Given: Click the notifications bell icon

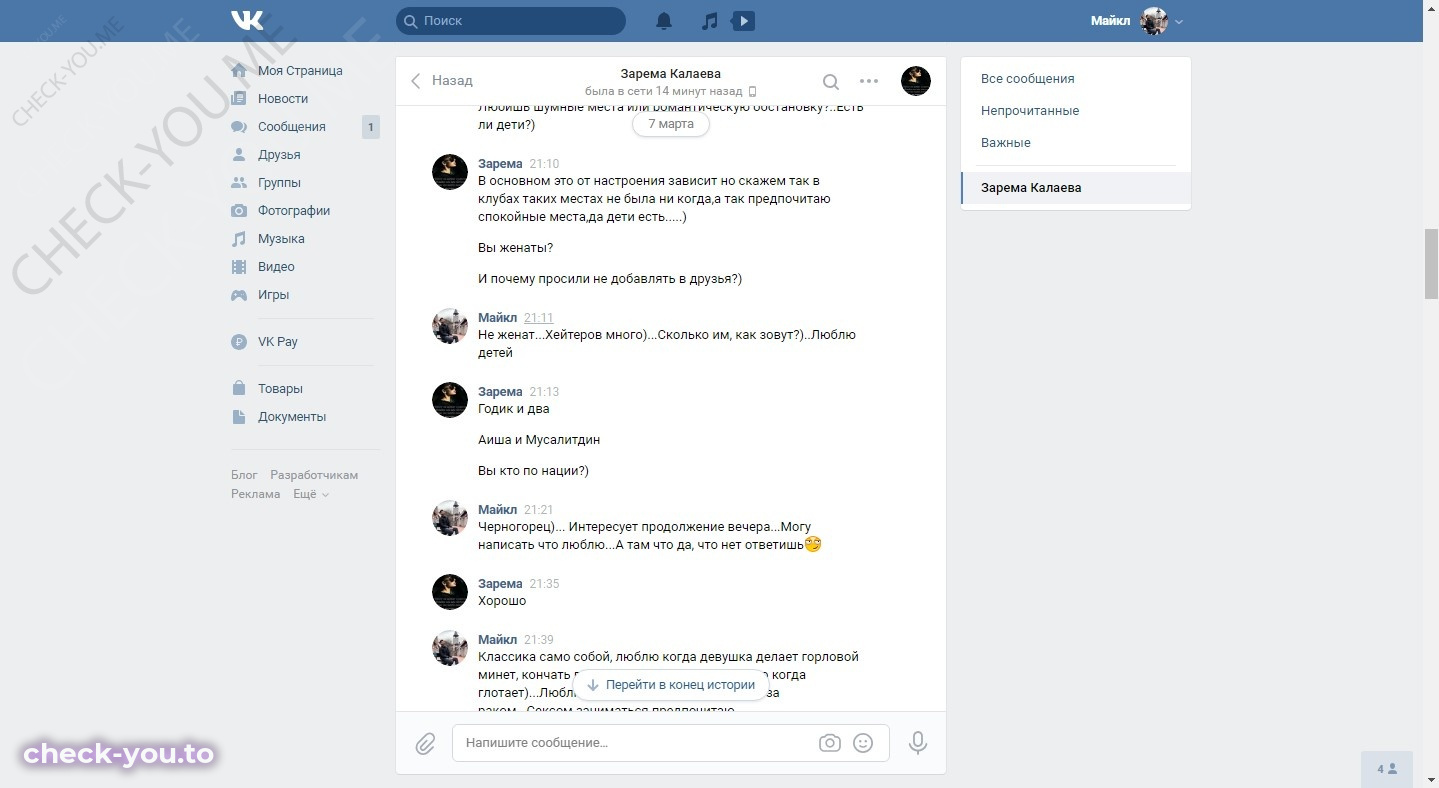Looking at the screenshot, I should point(664,21).
